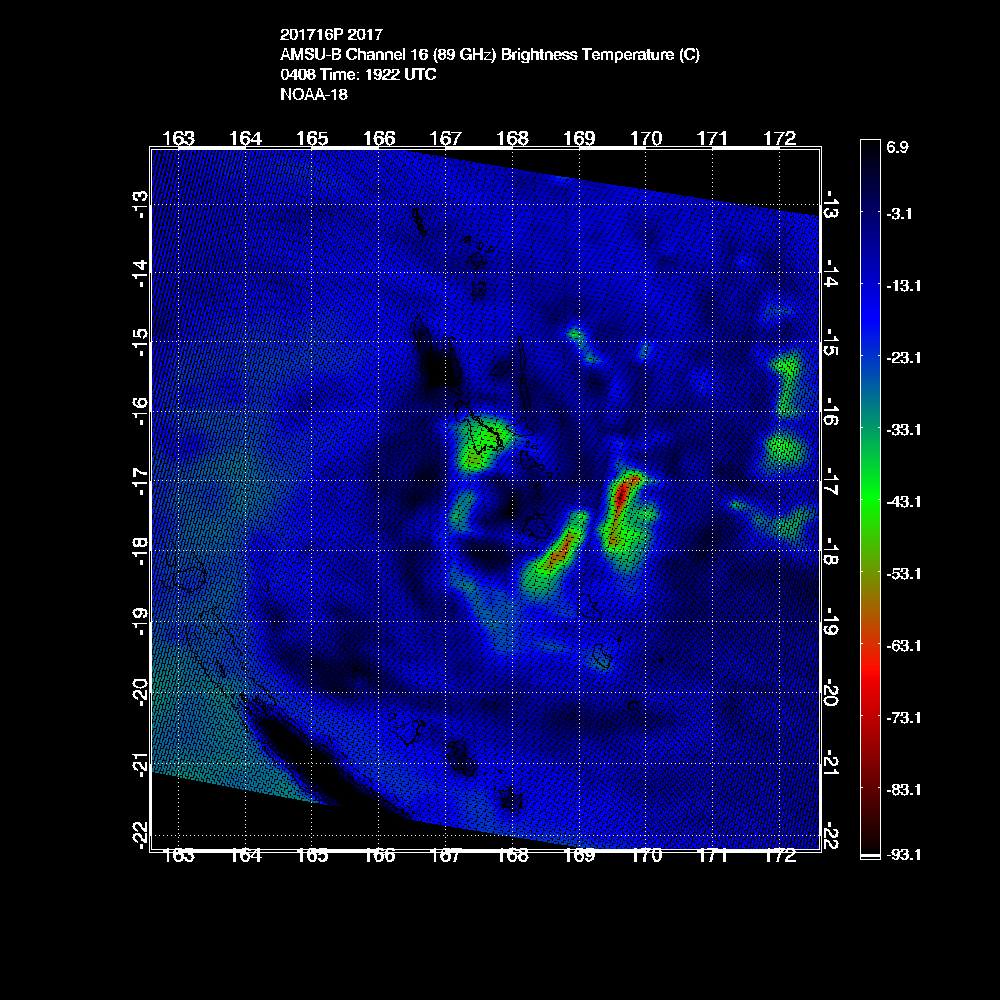Click longitude label "168" on the bottom axis
This screenshot has height=1000, width=1000.
click(x=512, y=856)
